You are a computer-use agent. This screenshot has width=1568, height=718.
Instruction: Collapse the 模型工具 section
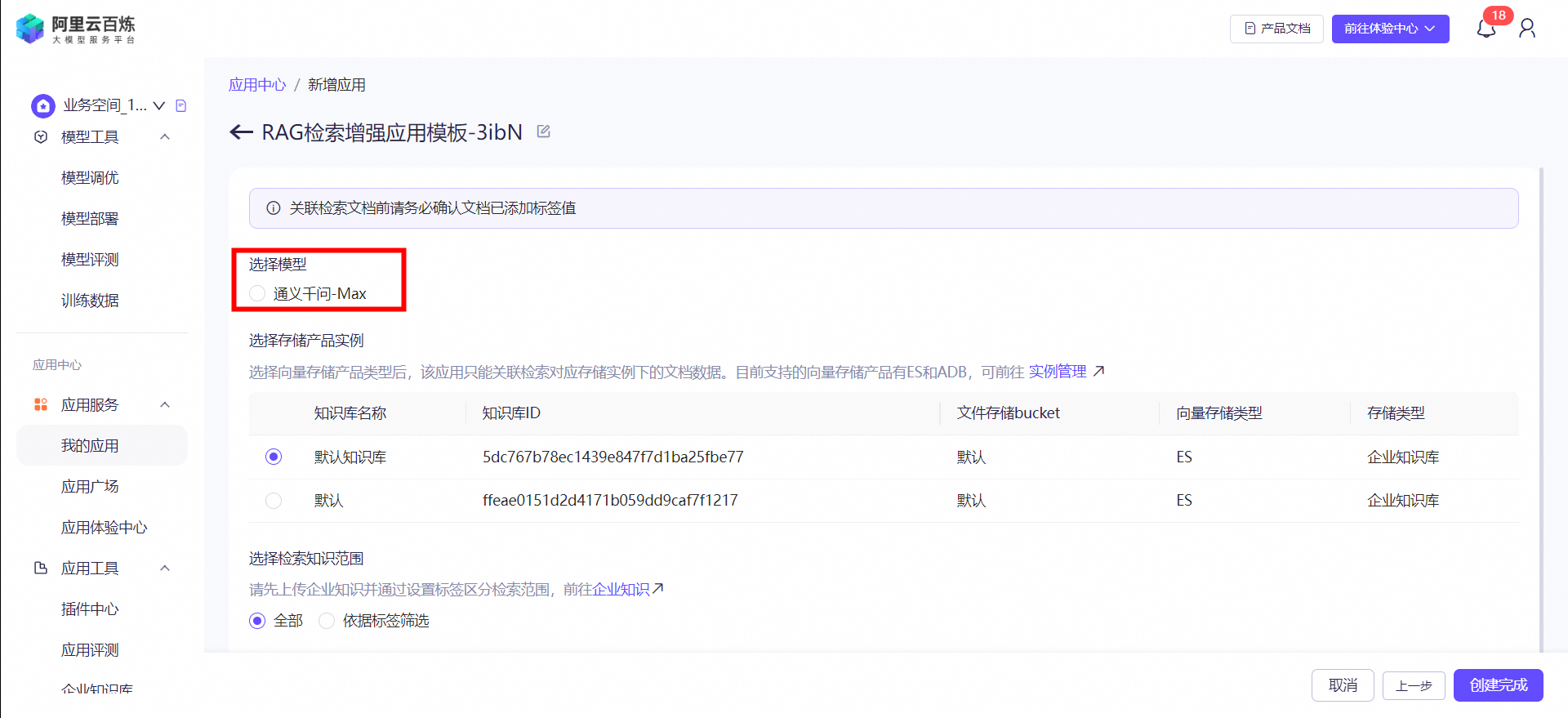pyautogui.click(x=165, y=137)
